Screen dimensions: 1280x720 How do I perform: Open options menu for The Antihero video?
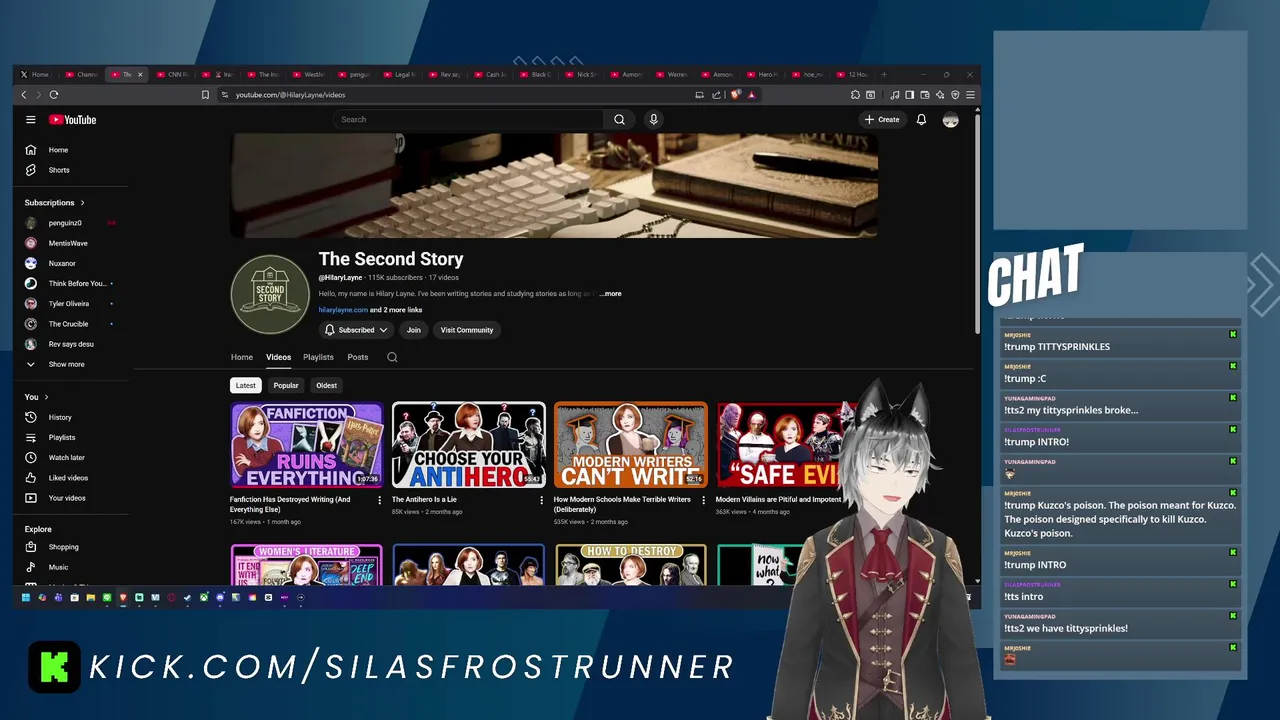pyautogui.click(x=541, y=500)
